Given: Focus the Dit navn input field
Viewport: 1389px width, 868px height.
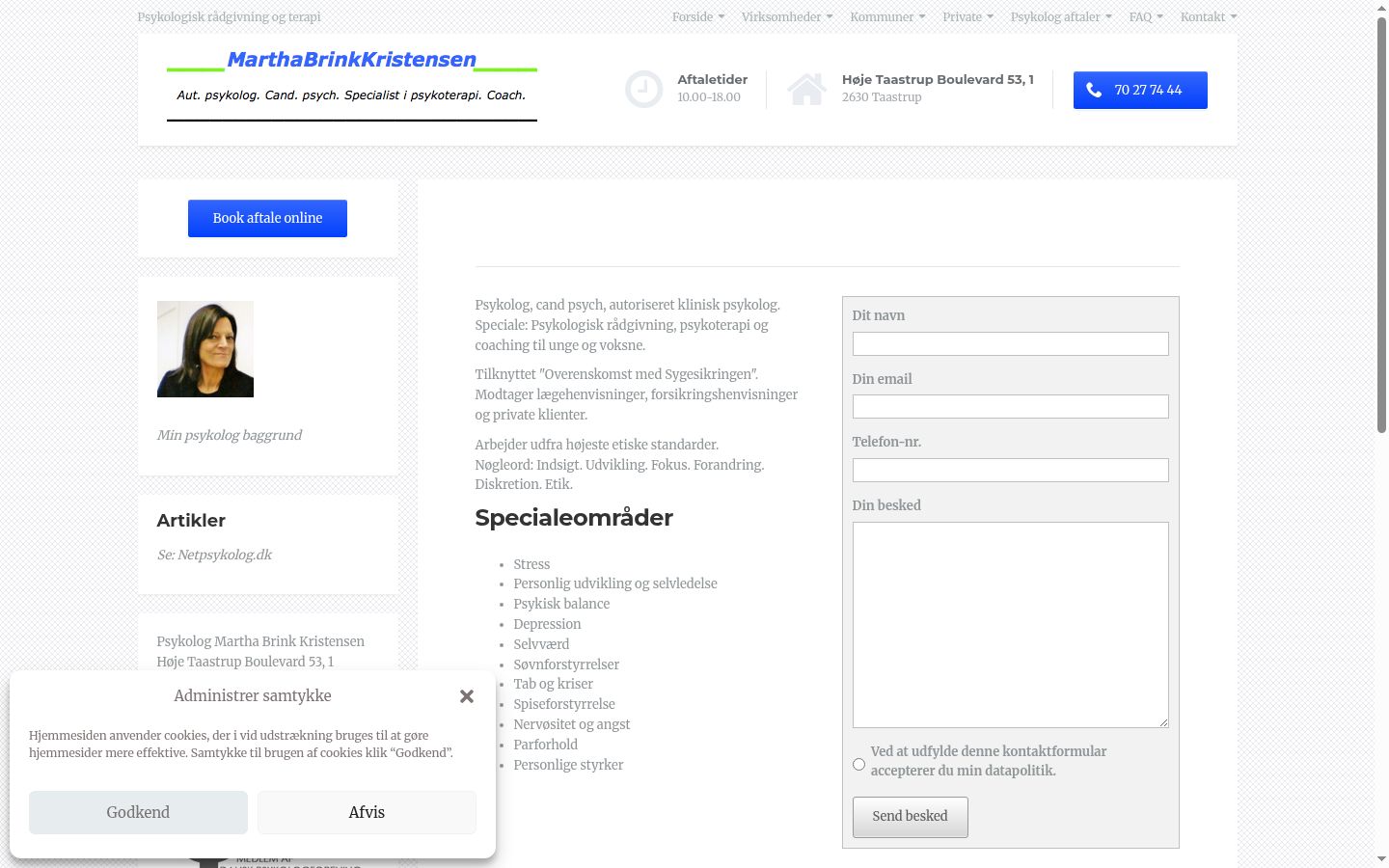Looking at the screenshot, I should [x=1010, y=343].
